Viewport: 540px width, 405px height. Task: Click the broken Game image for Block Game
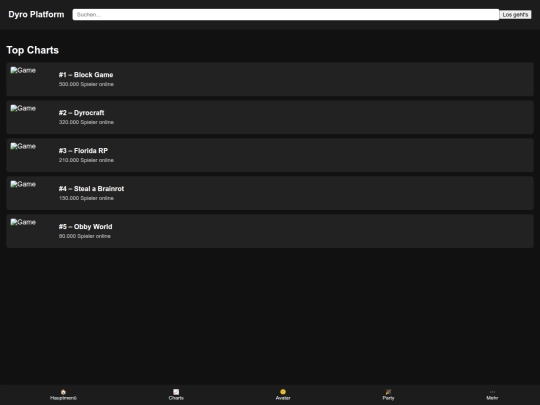23,70
